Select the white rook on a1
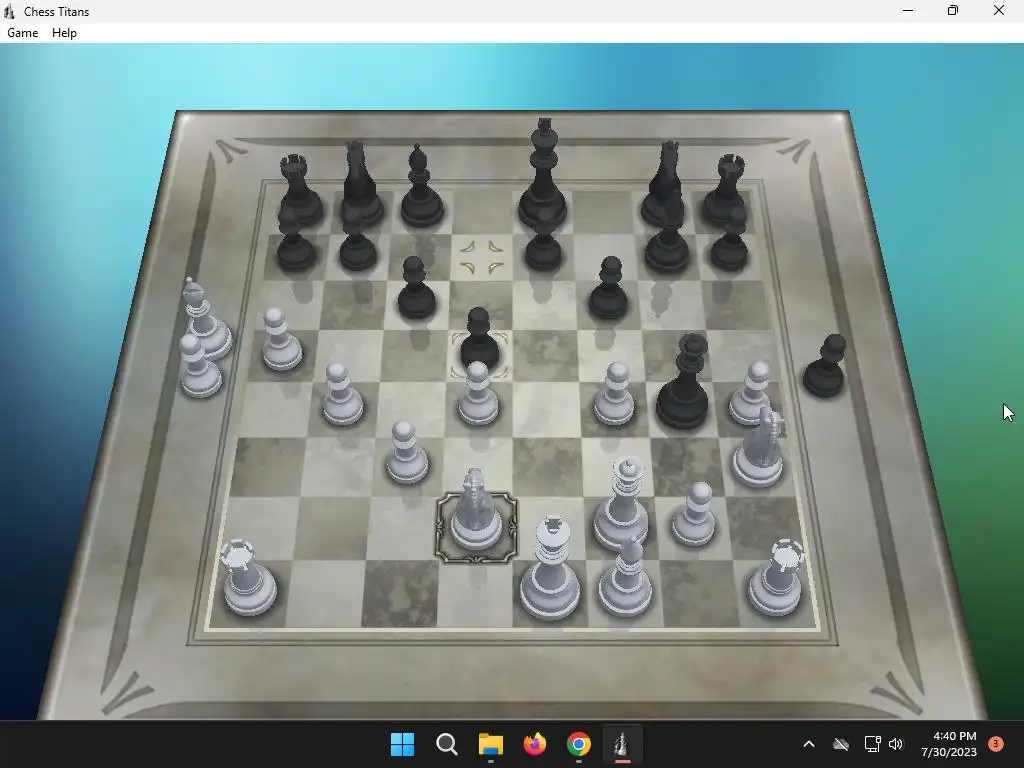 [x=248, y=578]
